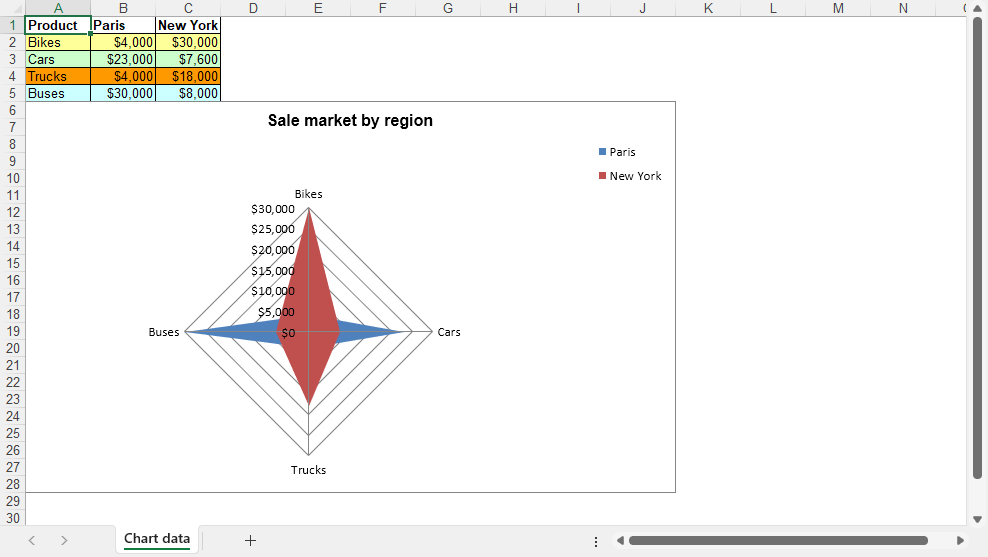This screenshot has height=557, width=988.
Task: Click the $0 axis value label
Action: (288, 333)
